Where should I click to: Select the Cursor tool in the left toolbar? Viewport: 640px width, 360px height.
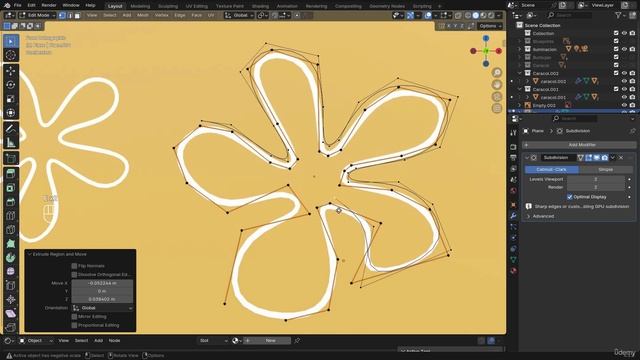(x=11, y=55)
